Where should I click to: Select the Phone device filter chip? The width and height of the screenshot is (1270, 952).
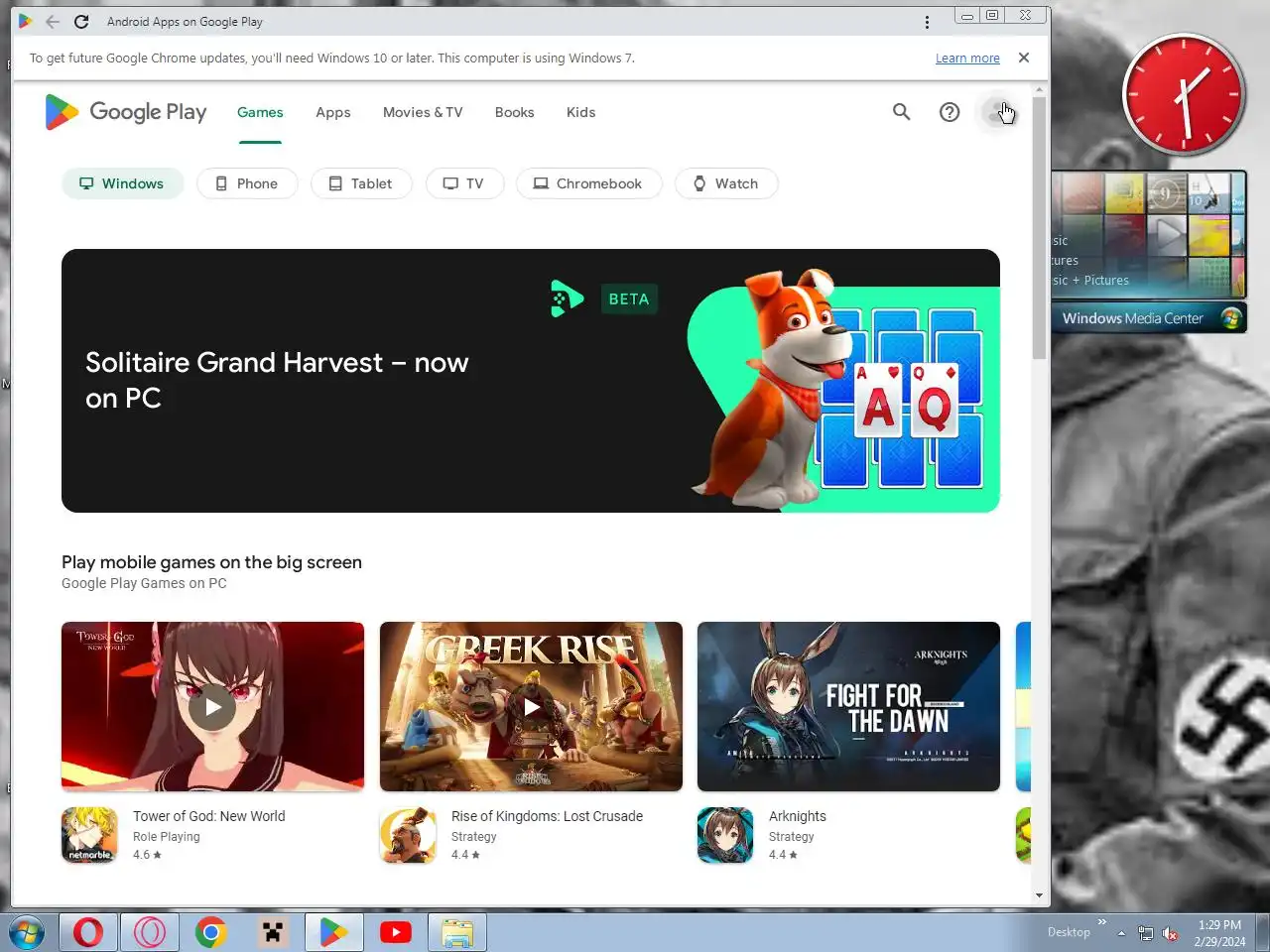(247, 183)
